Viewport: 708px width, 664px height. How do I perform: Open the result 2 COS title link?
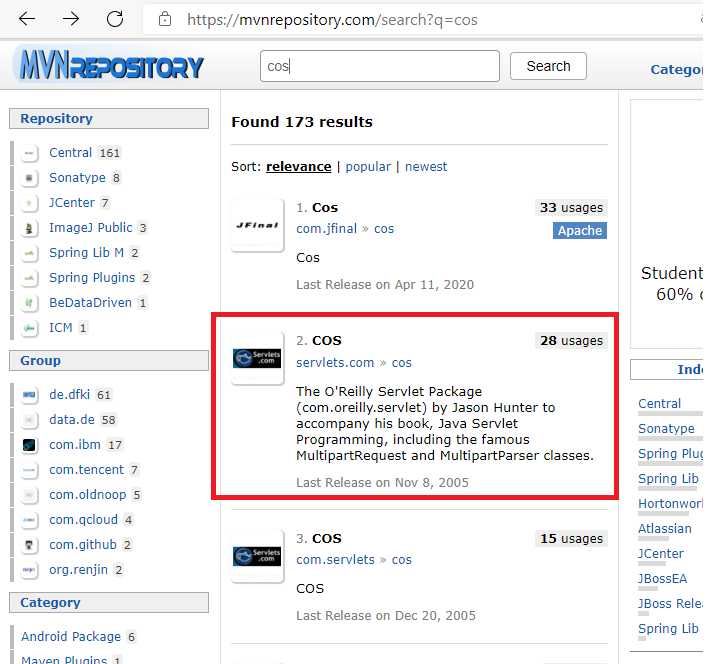pos(326,341)
